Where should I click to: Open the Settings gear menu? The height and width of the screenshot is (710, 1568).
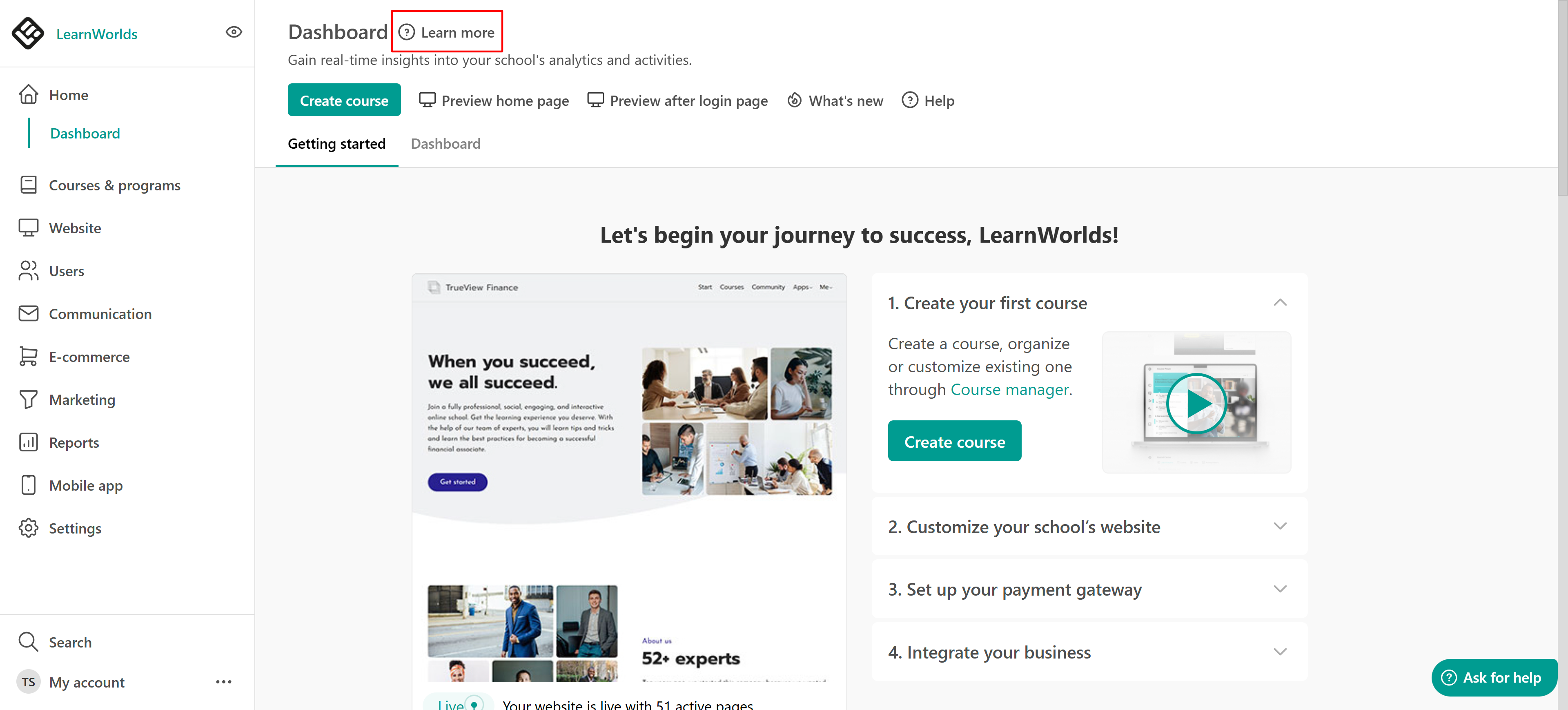pyautogui.click(x=74, y=529)
